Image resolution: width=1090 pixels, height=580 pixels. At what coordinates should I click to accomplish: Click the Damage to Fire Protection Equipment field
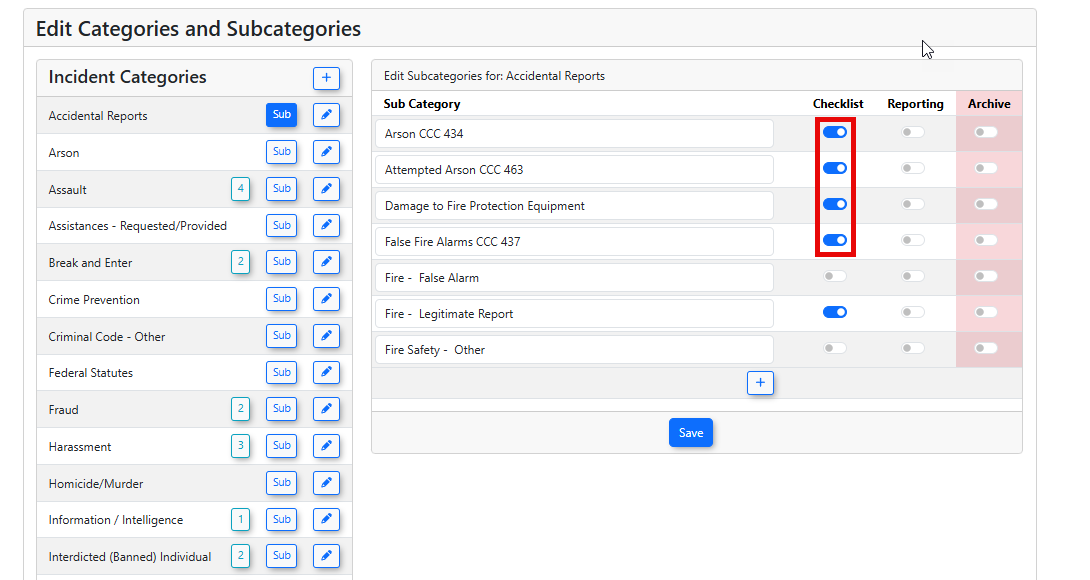(574, 206)
